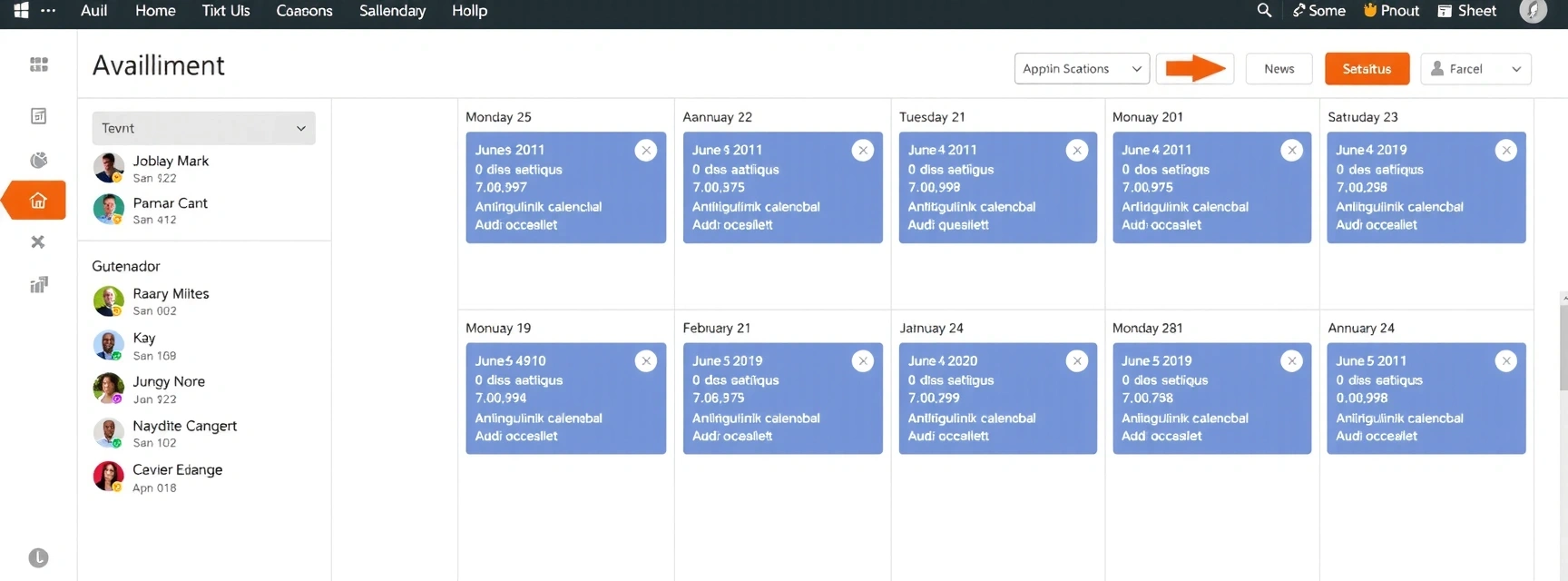This screenshot has width=1568, height=581.
Task: Click the X tools icon in sidebar
Action: coord(38,242)
